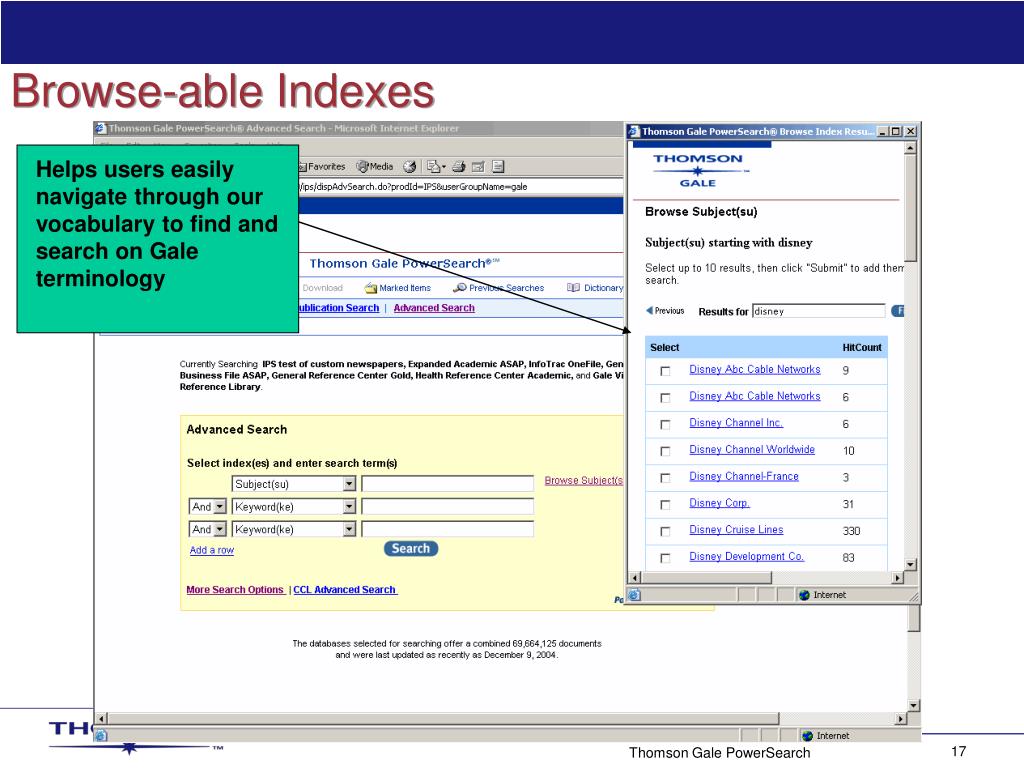The width and height of the screenshot is (1024, 768).
Task: Click main window horizontal scrollbar right arrow
Action: tap(901, 719)
